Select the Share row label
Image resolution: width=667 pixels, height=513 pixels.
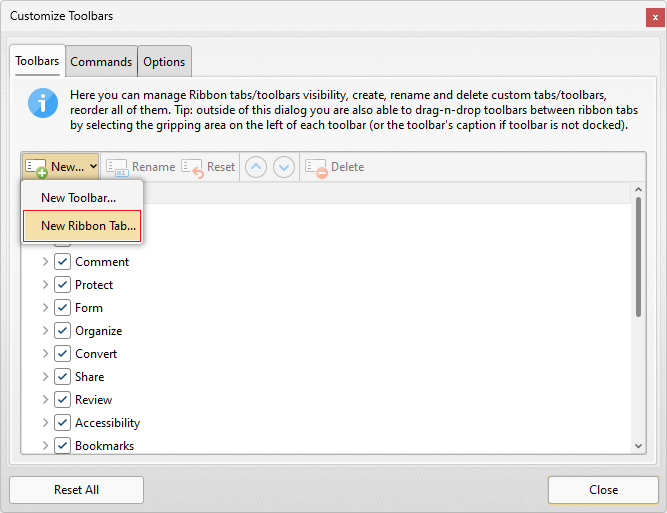90,376
